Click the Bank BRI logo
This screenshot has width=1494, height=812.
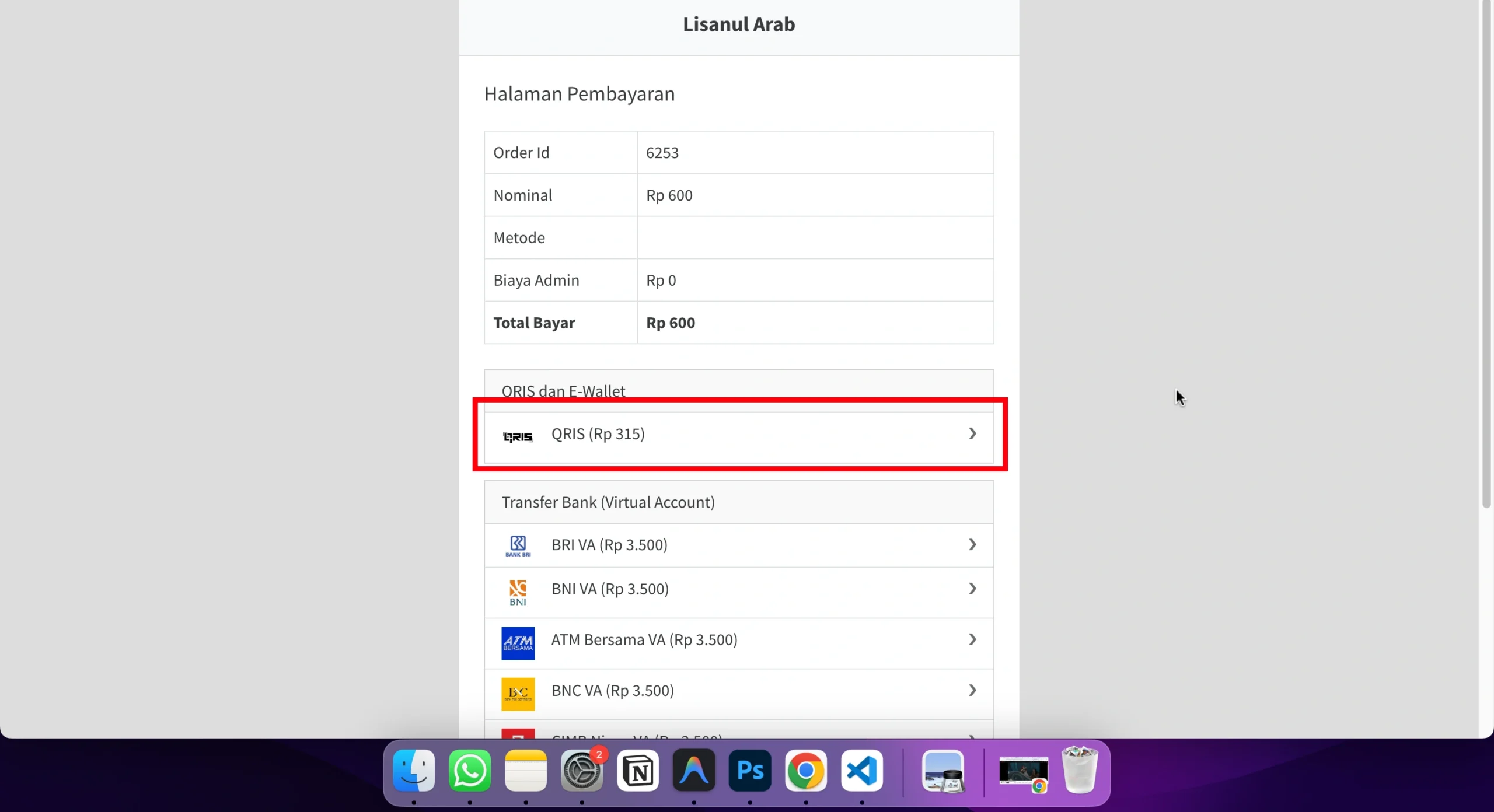point(518,546)
